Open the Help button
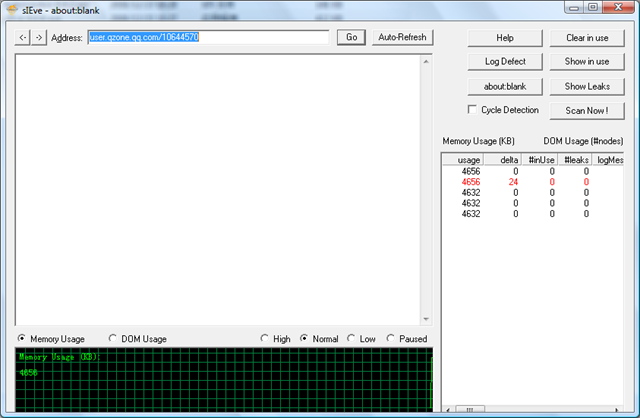Viewport: 640px width, 418px height. (505, 38)
